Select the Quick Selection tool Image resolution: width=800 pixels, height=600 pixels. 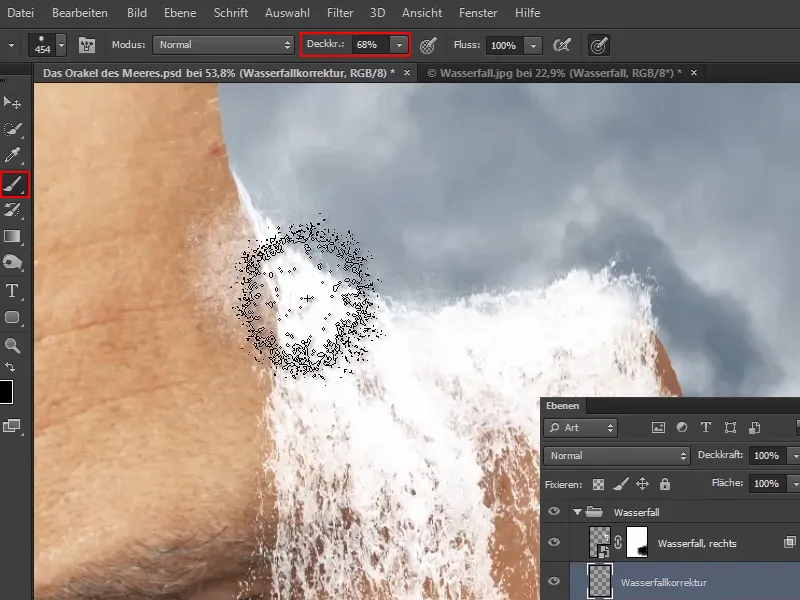[12, 129]
